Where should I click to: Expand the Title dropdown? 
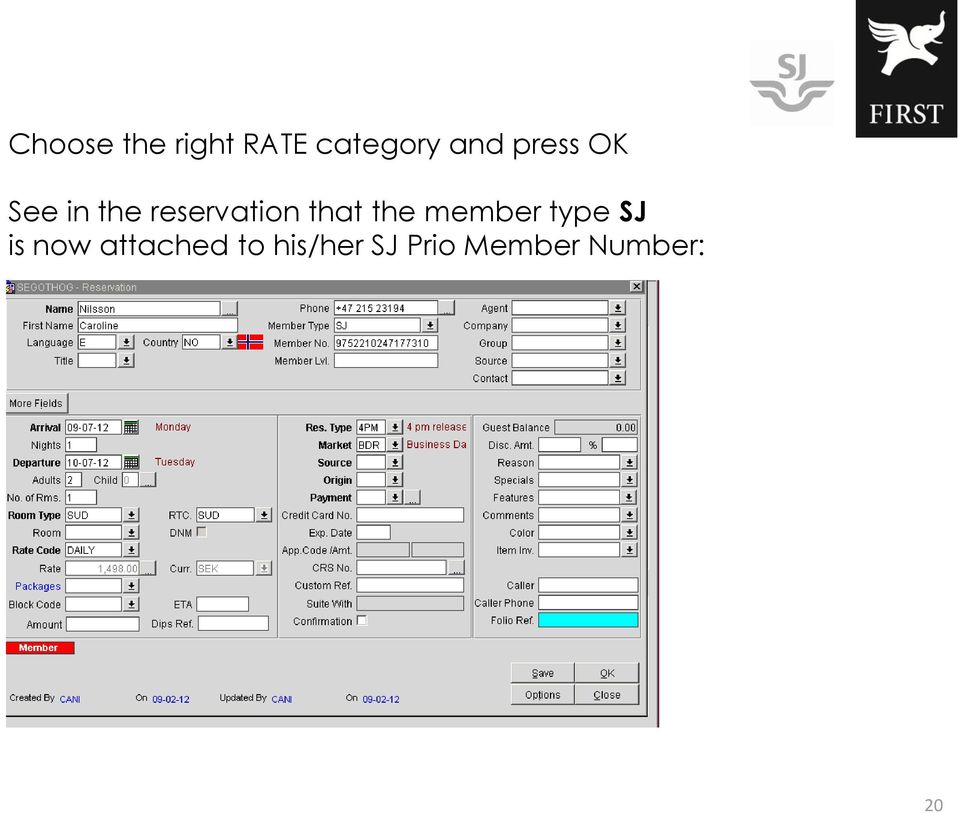click(x=126, y=361)
